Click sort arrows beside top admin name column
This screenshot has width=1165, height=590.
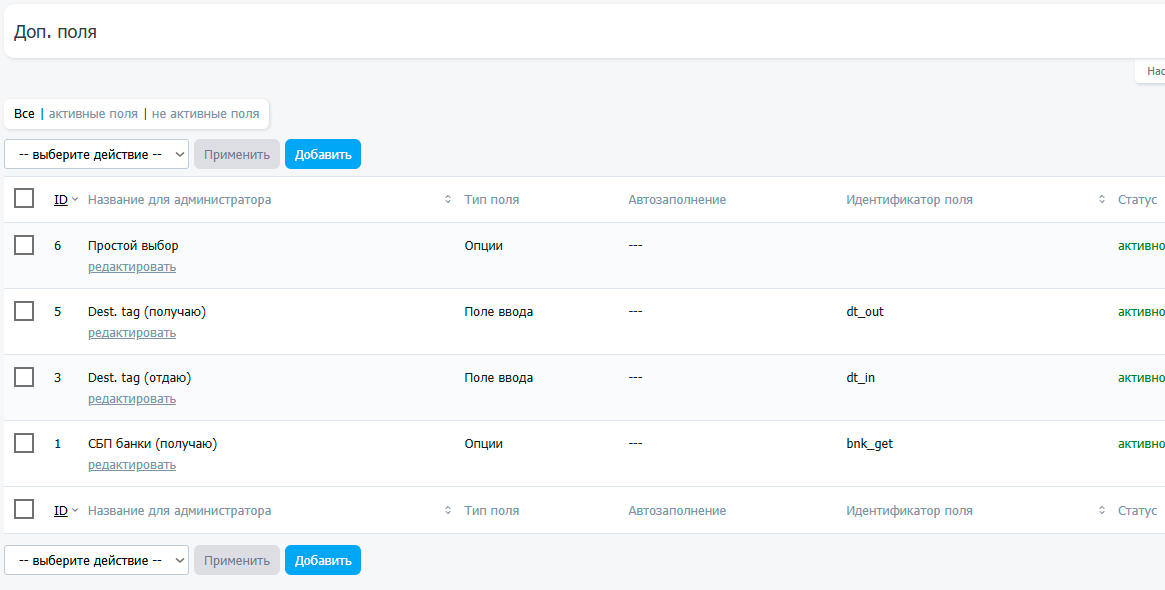click(448, 200)
